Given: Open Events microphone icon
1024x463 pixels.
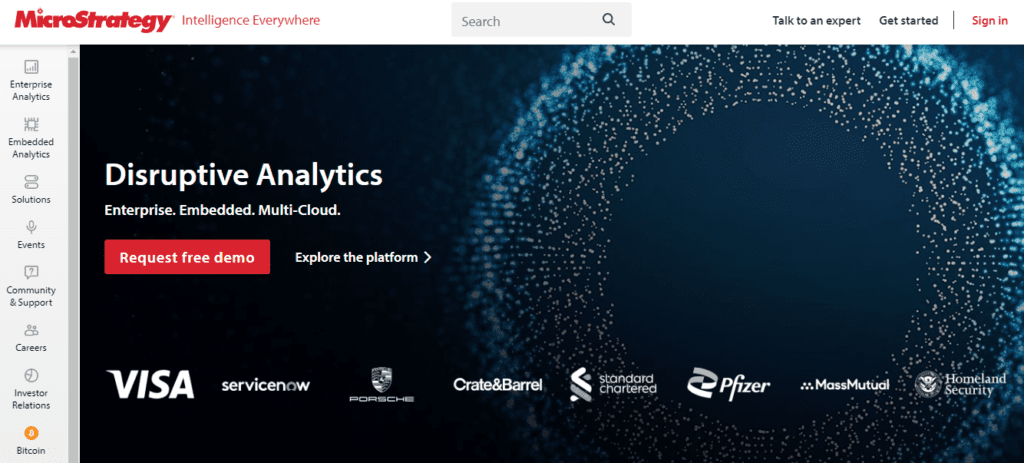Looking at the screenshot, I should 31,227.
